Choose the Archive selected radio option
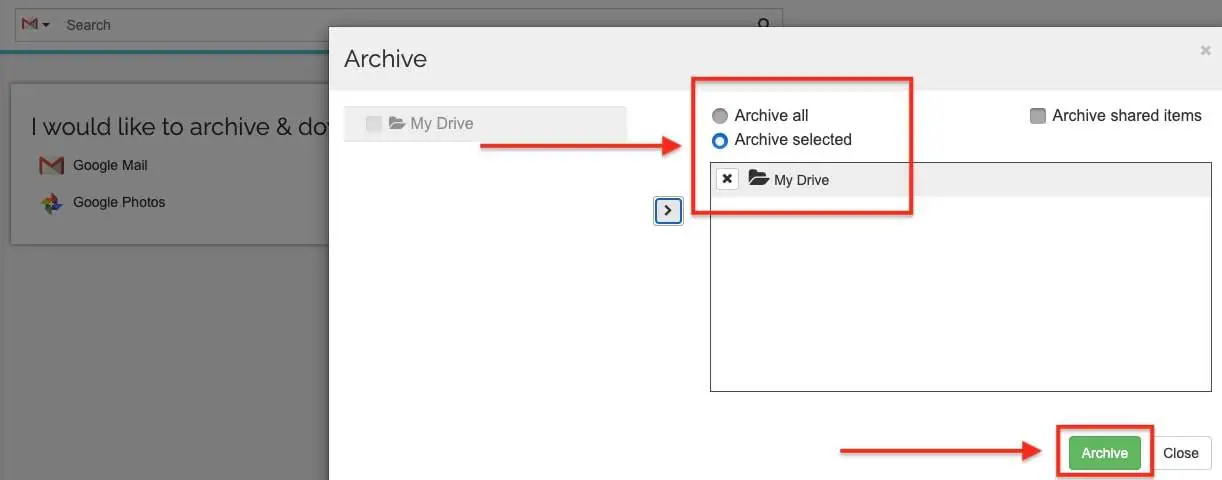 tap(719, 140)
